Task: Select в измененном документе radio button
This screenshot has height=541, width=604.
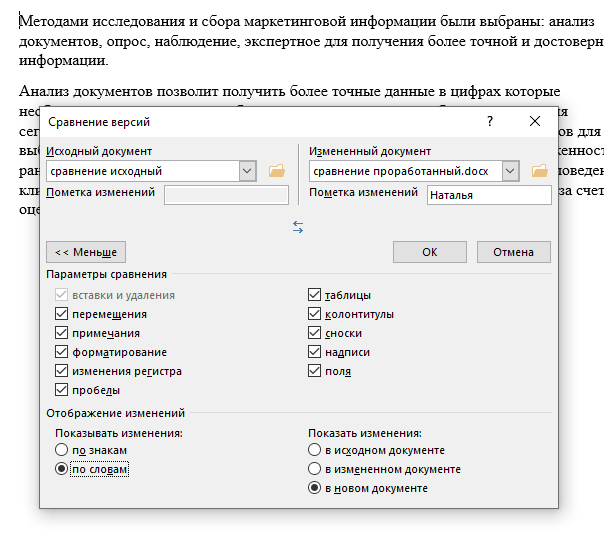Action: [316, 469]
